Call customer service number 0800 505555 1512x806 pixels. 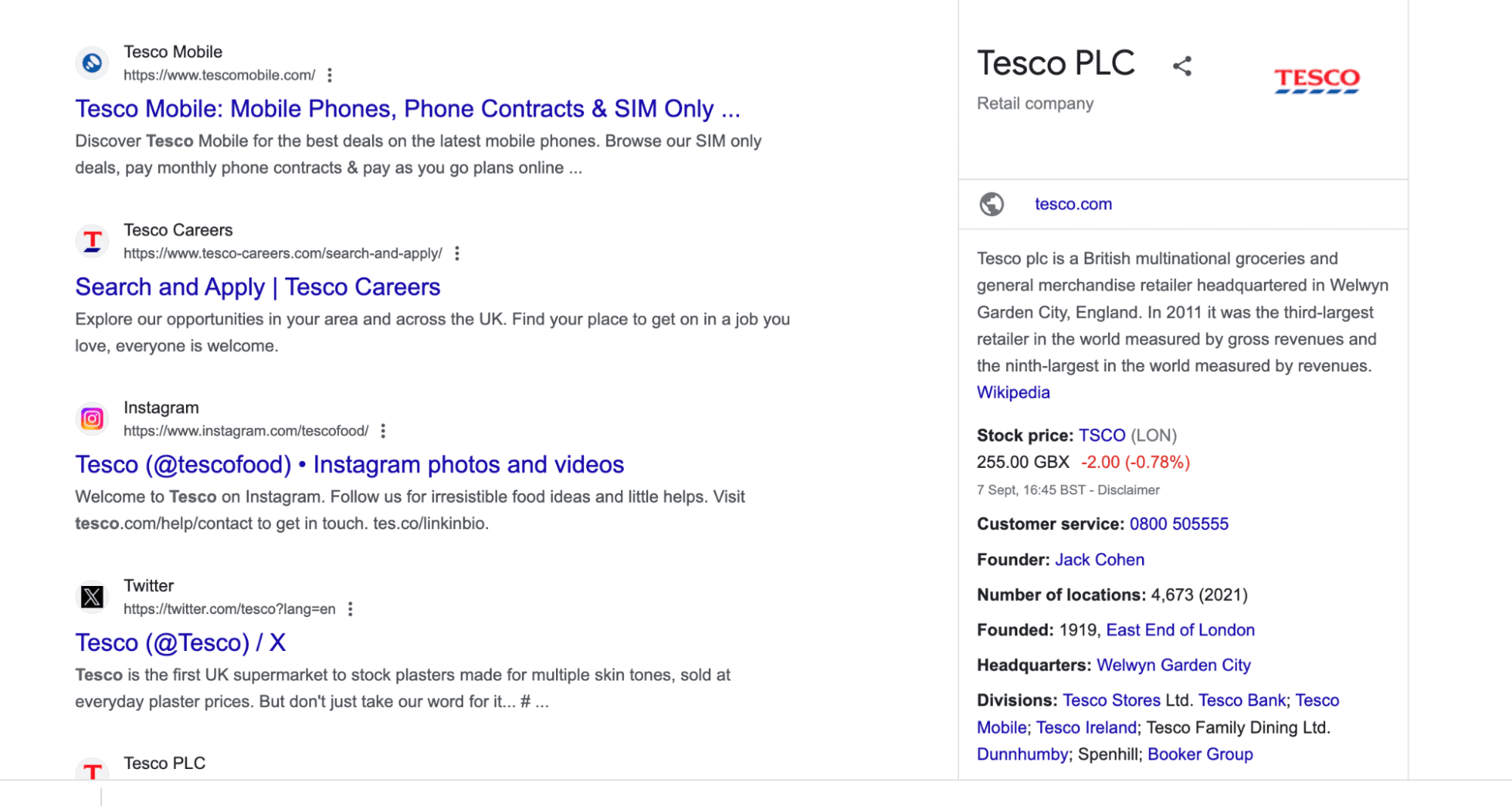click(1178, 524)
